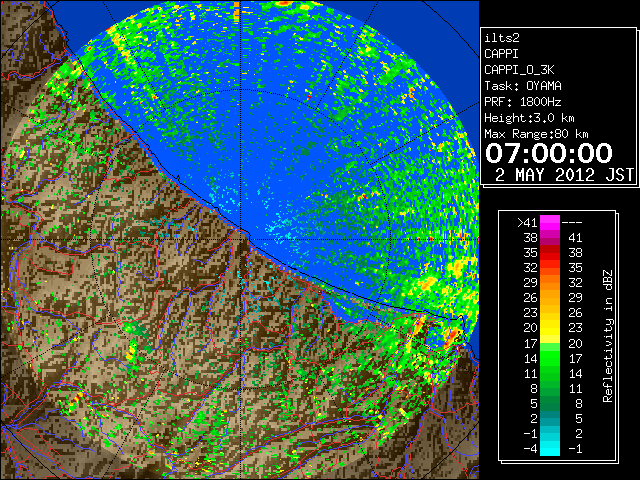Image resolution: width=640 pixels, height=480 pixels.
Task: Pick the orange 29–32 dBZ legend swatch
Action: click(x=550, y=283)
